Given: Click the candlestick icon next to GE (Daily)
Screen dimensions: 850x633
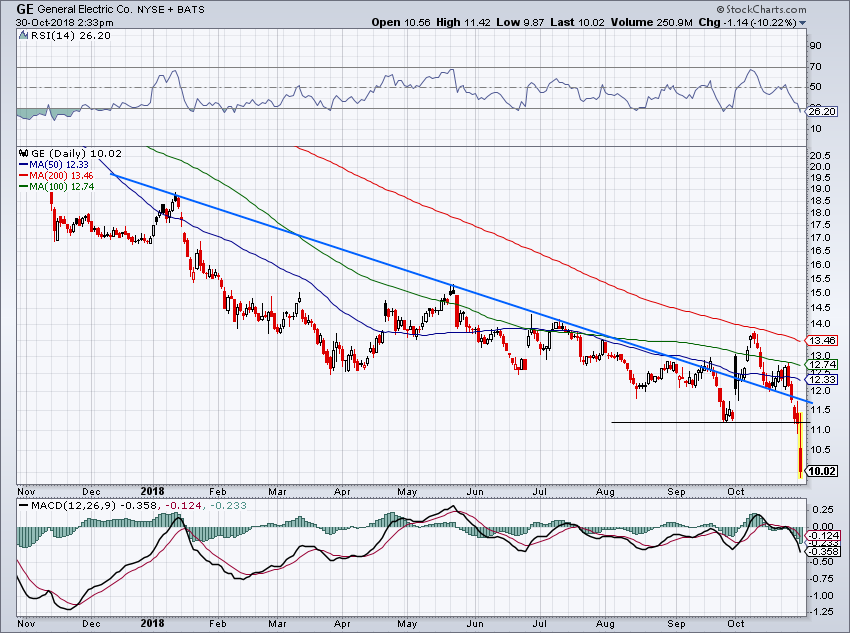Looking at the screenshot, I should (23, 153).
